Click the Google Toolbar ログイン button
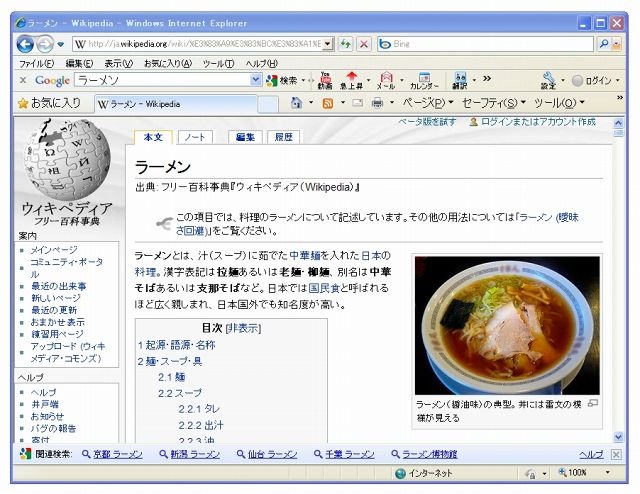640x494 pixels. click(592, 80)
